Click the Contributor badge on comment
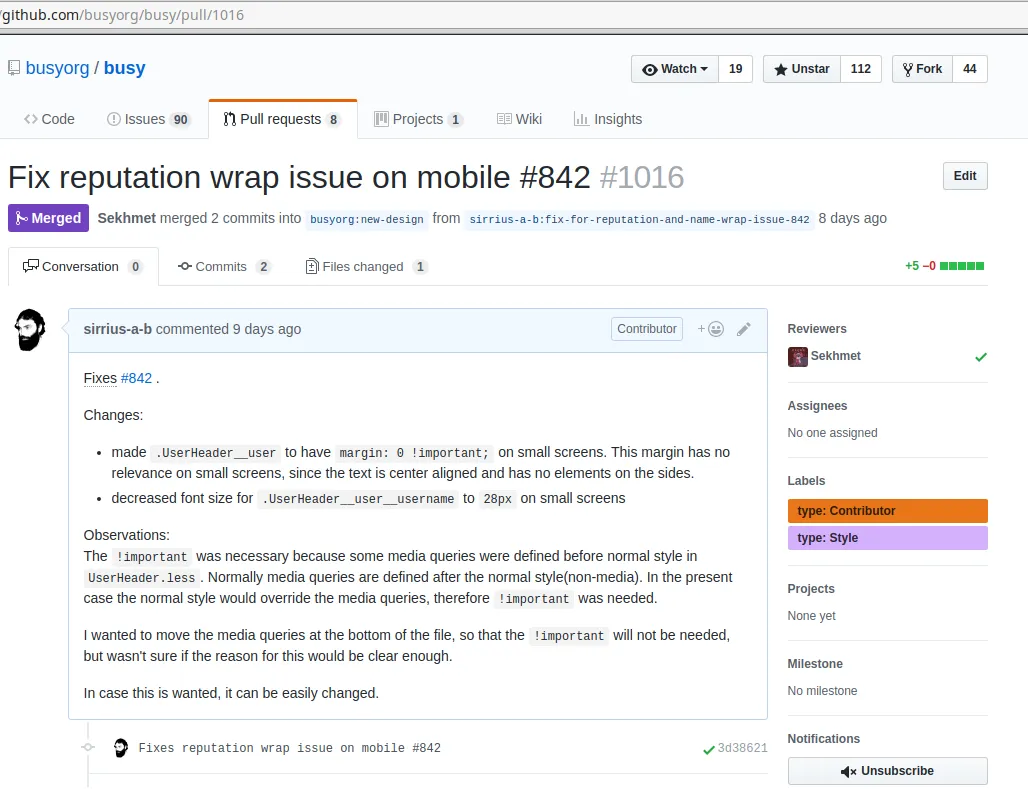Image resolution: width=1028 pixels, height=789 pixels. (646, 329)
